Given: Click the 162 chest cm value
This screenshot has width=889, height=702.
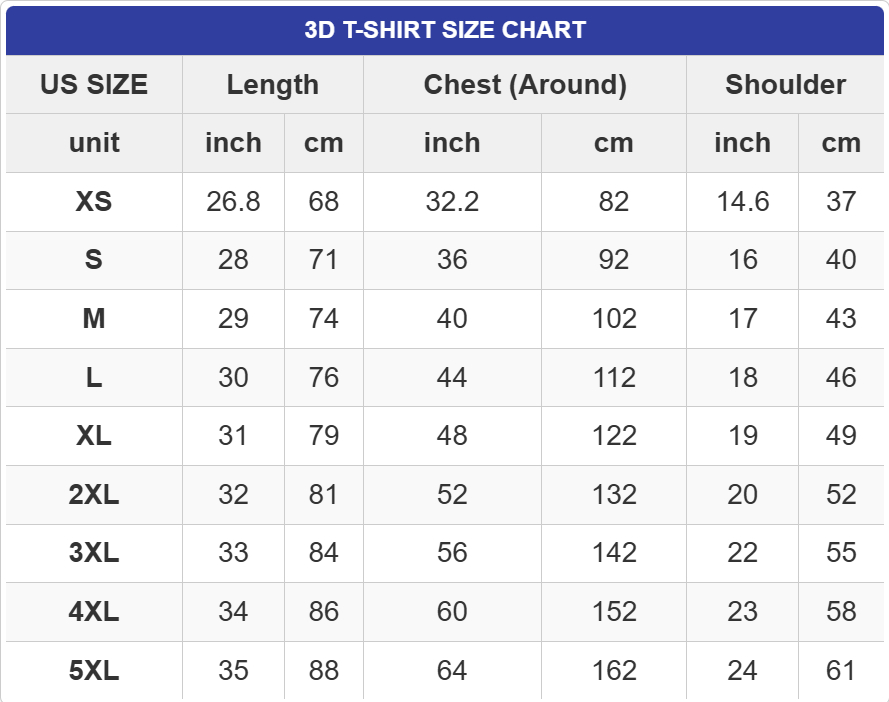Looking at the screenshot, I should point(613,671).
